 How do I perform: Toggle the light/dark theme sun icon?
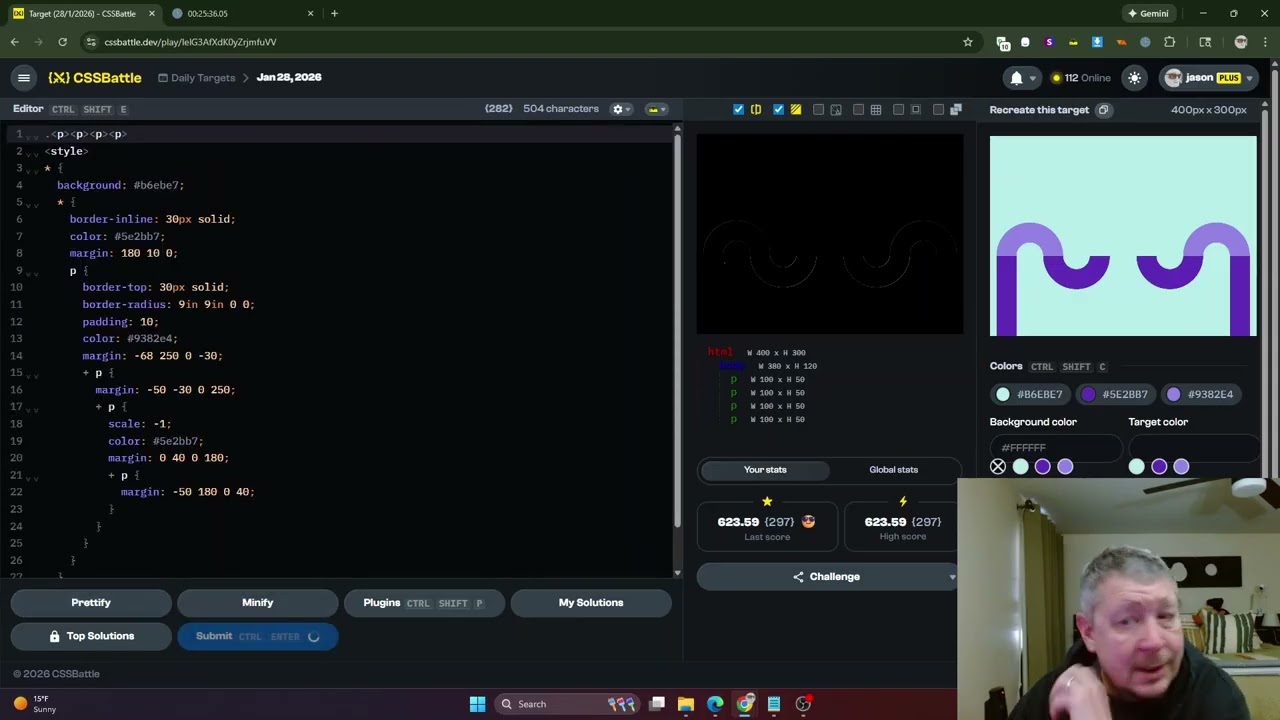point(1134,78)
